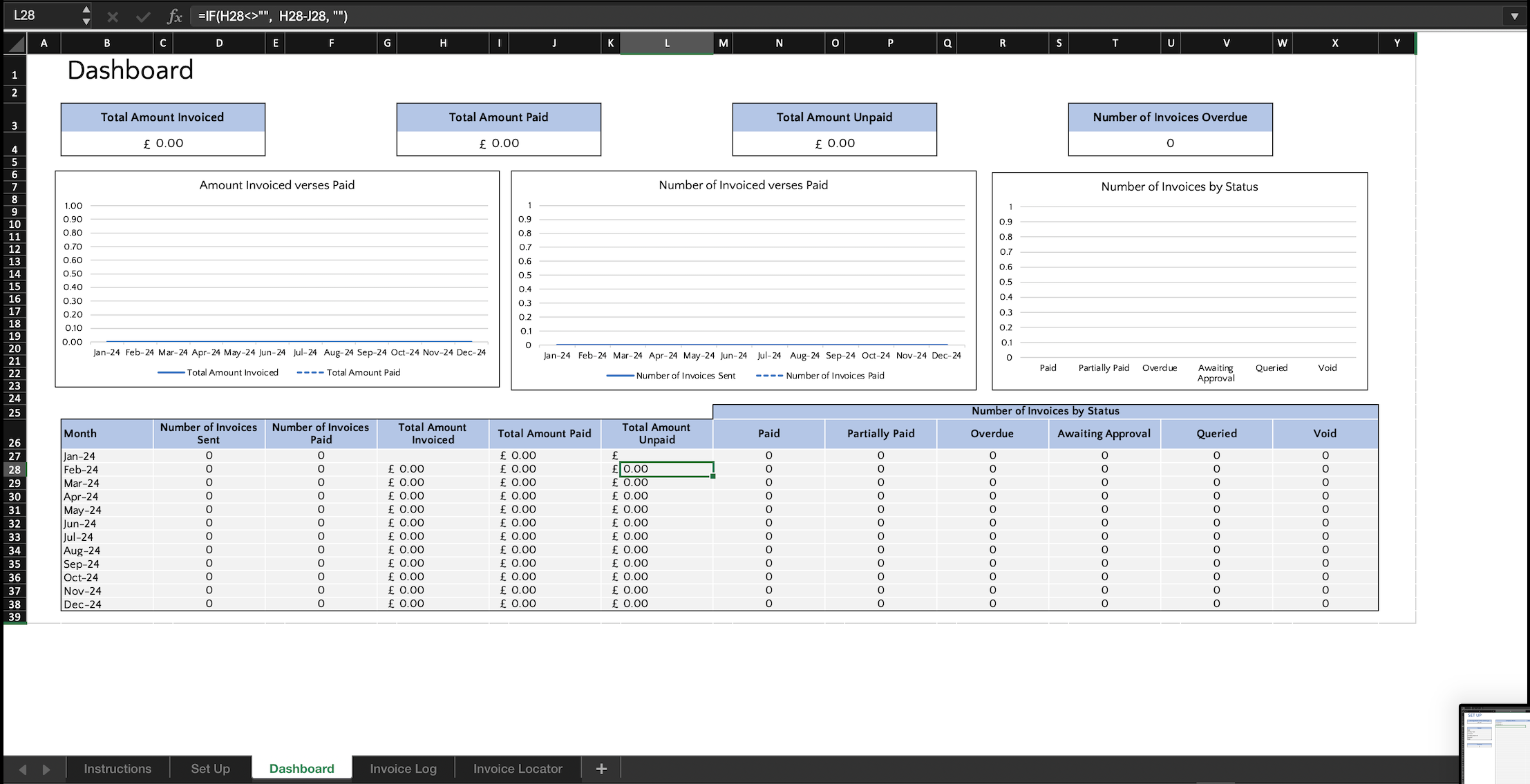The height and width of the screenshot is (784, 1530).
Task: Click the Number of Invoices Paid legend entry
Action: (x=820, y=376)
